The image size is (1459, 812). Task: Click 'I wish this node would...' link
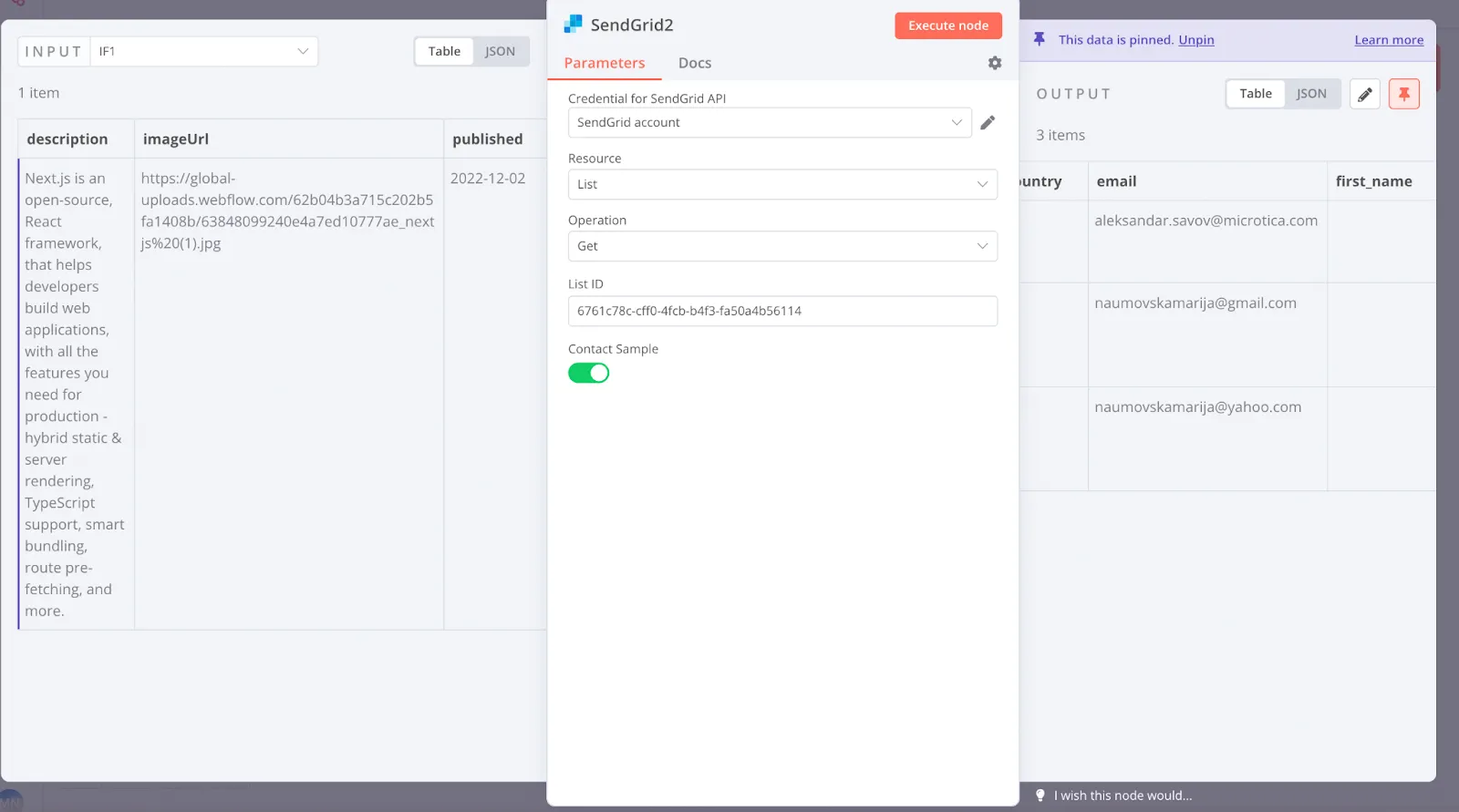1123,796
